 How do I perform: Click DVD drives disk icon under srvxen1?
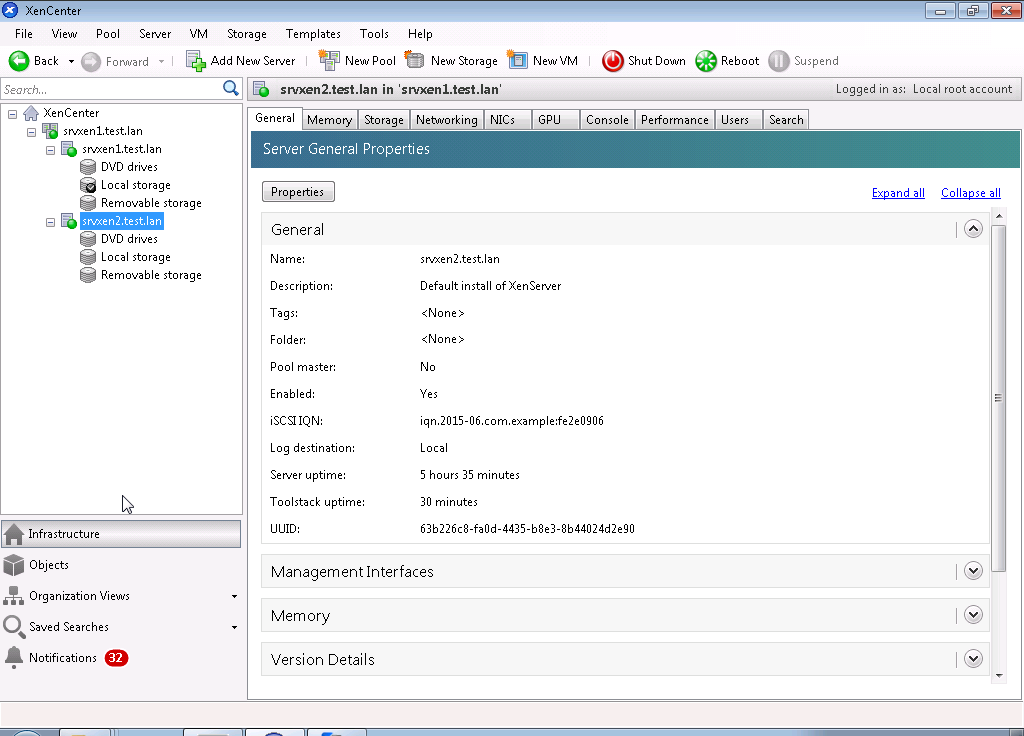coord(88,167)
